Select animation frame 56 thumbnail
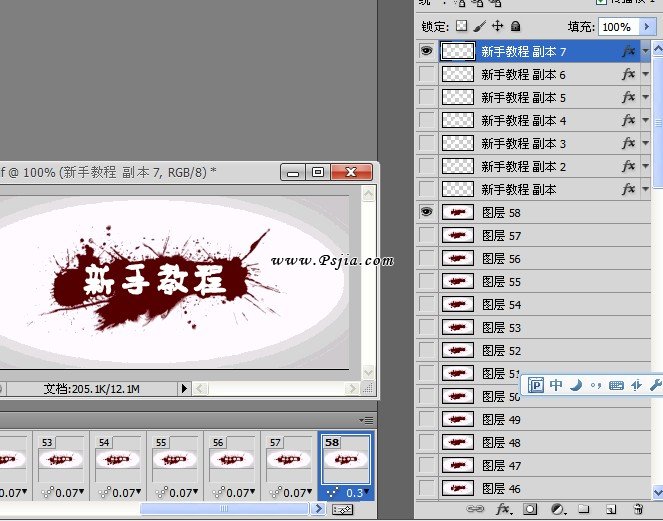The image size is (663, 521). (x=232, y=459)
